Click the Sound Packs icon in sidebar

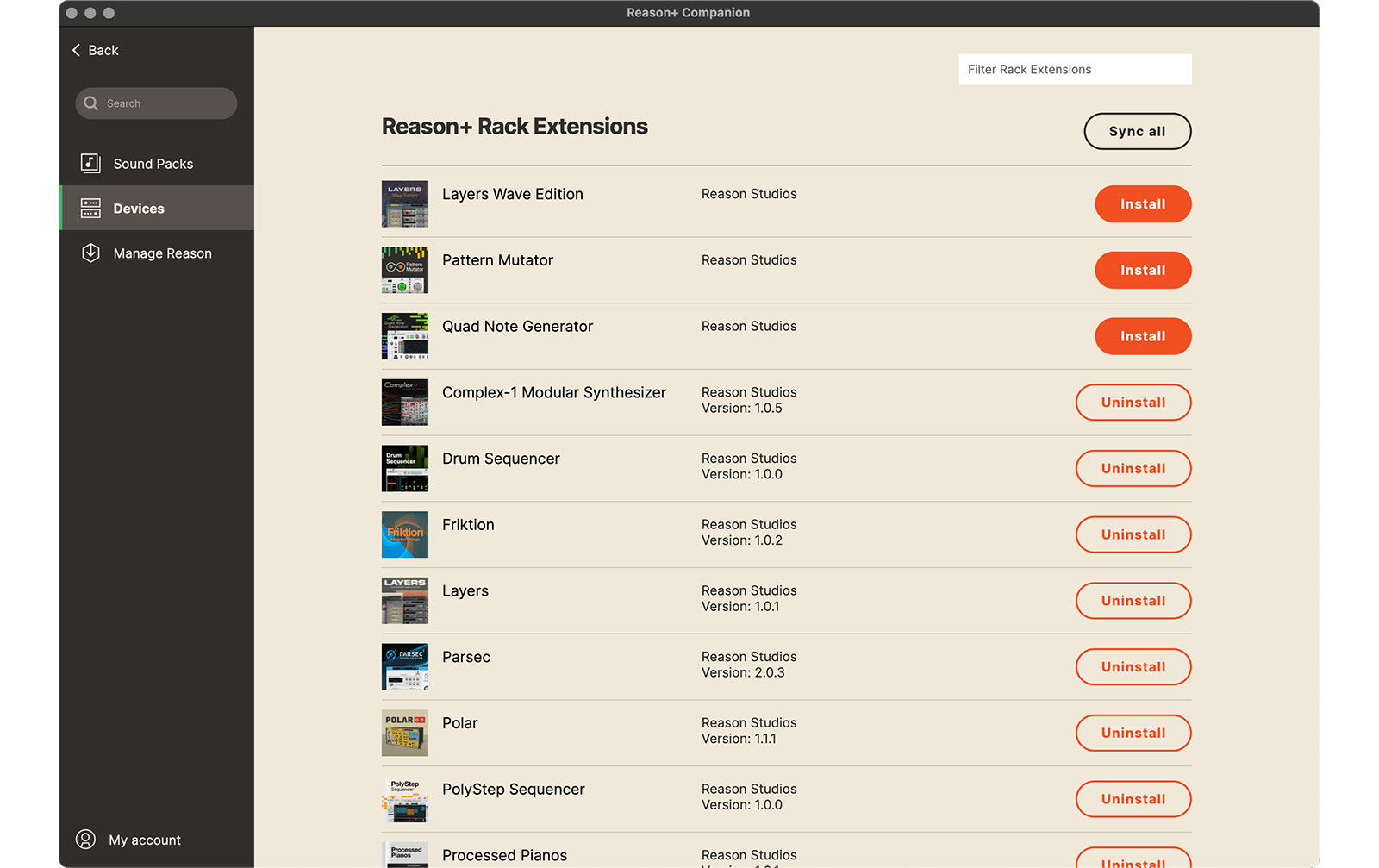pos(90,163)
